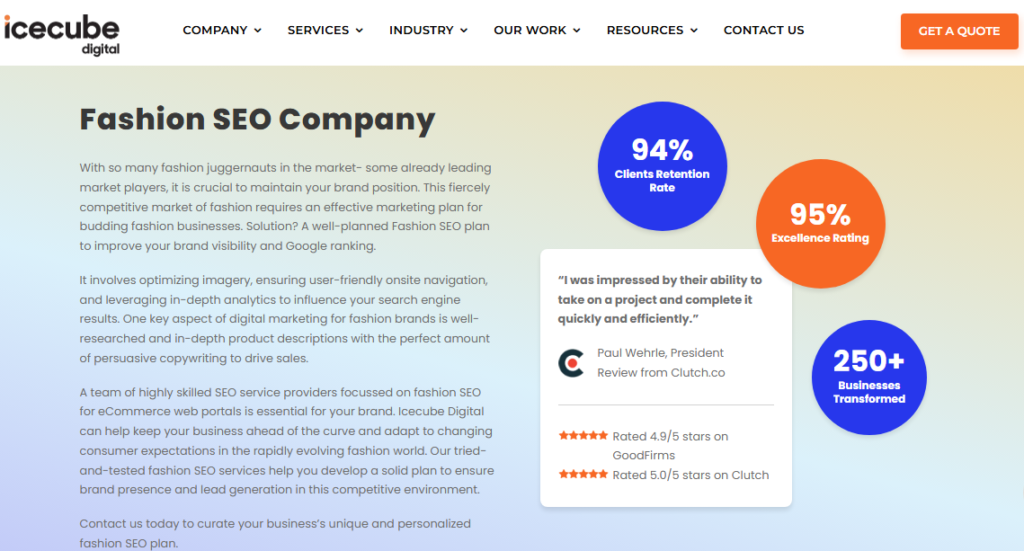Click the 94% Clients Retention Rate circle
Viewport: 1024px width, 551px height.
(662, 166)
